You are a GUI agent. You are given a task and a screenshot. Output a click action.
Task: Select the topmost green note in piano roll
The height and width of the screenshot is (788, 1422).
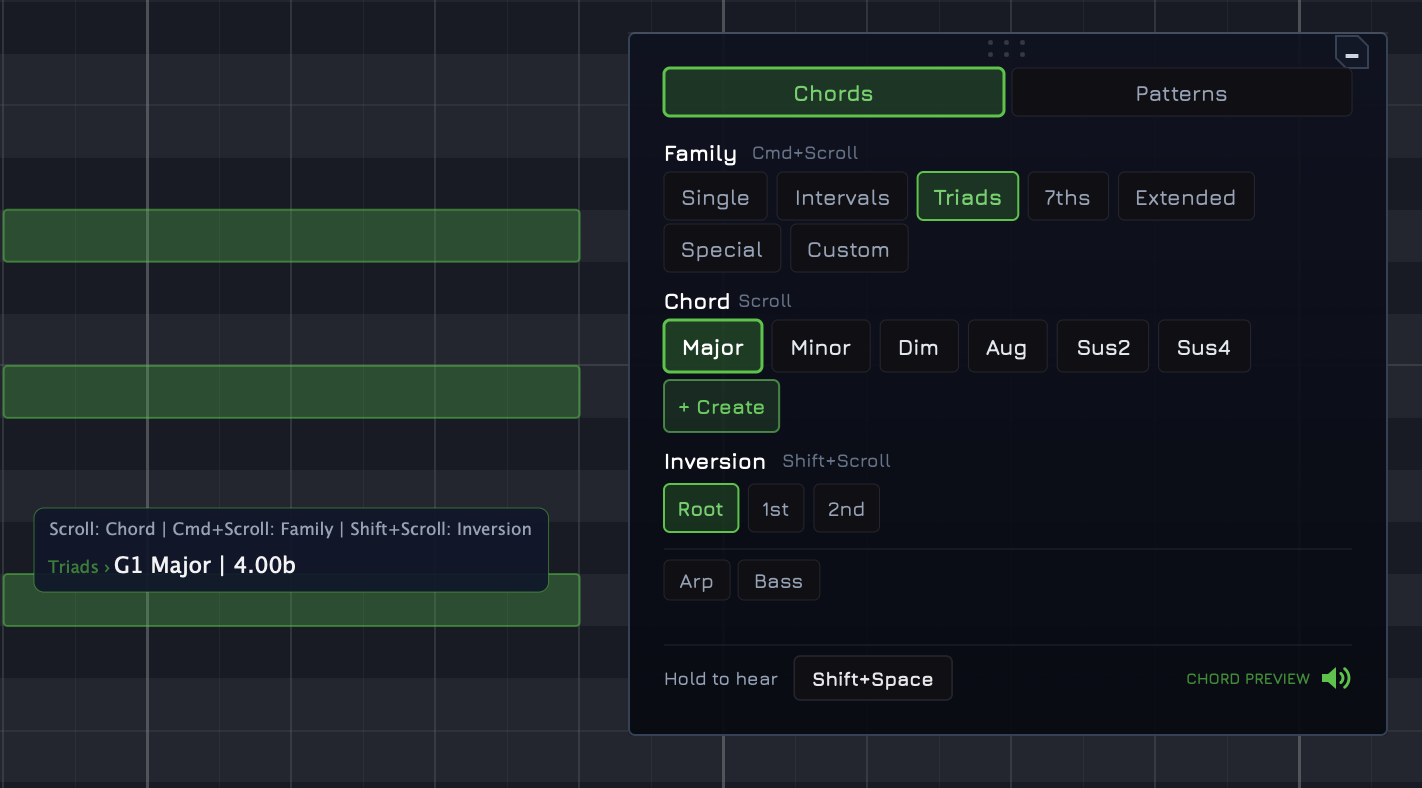[x=291, y=236]
